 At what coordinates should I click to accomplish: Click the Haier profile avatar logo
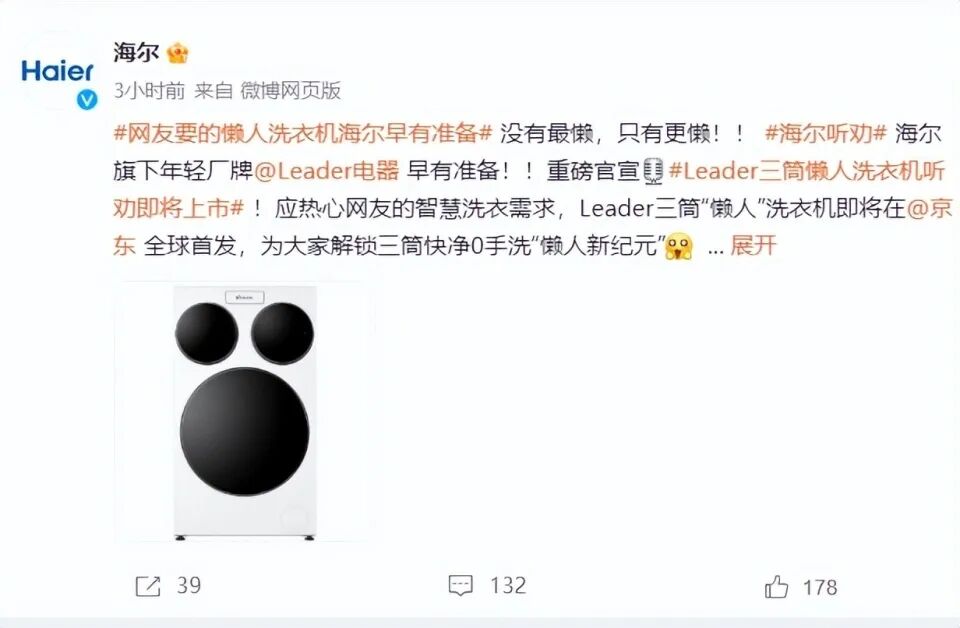tap(58, 72)
